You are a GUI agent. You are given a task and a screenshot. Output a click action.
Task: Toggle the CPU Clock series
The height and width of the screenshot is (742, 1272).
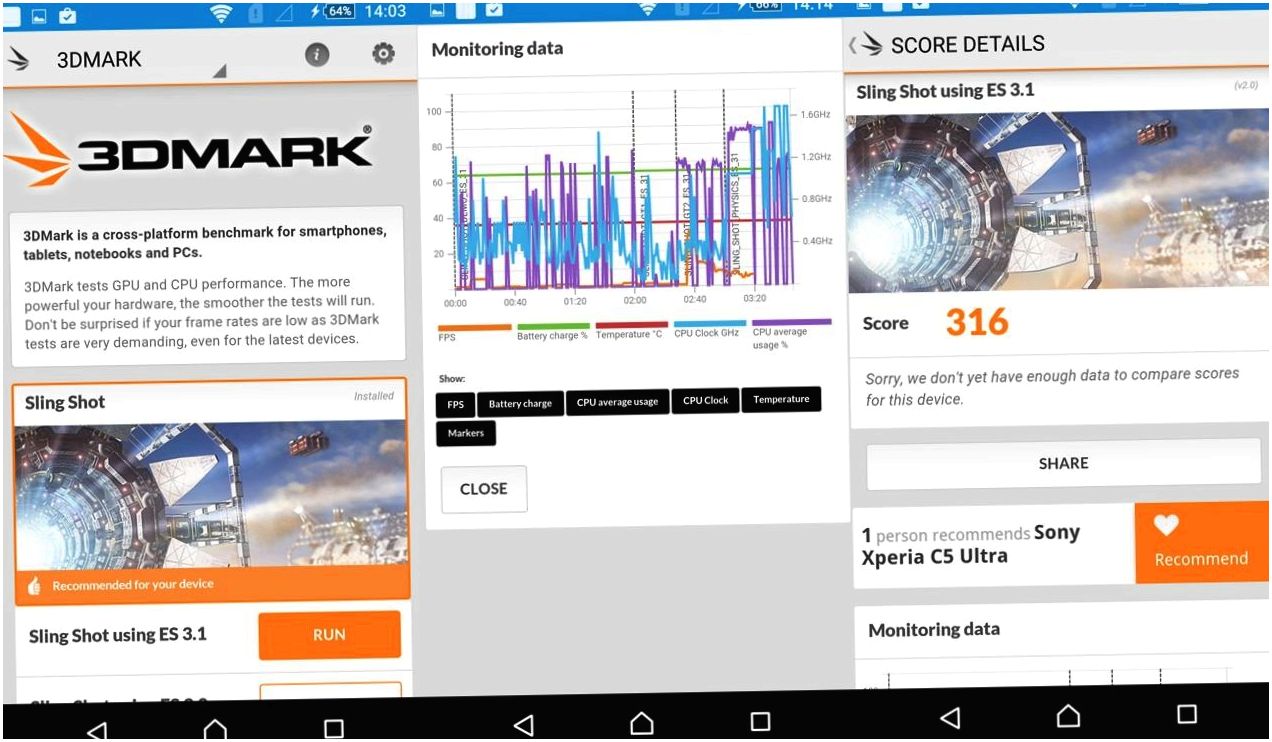click(x=705, y=401)
